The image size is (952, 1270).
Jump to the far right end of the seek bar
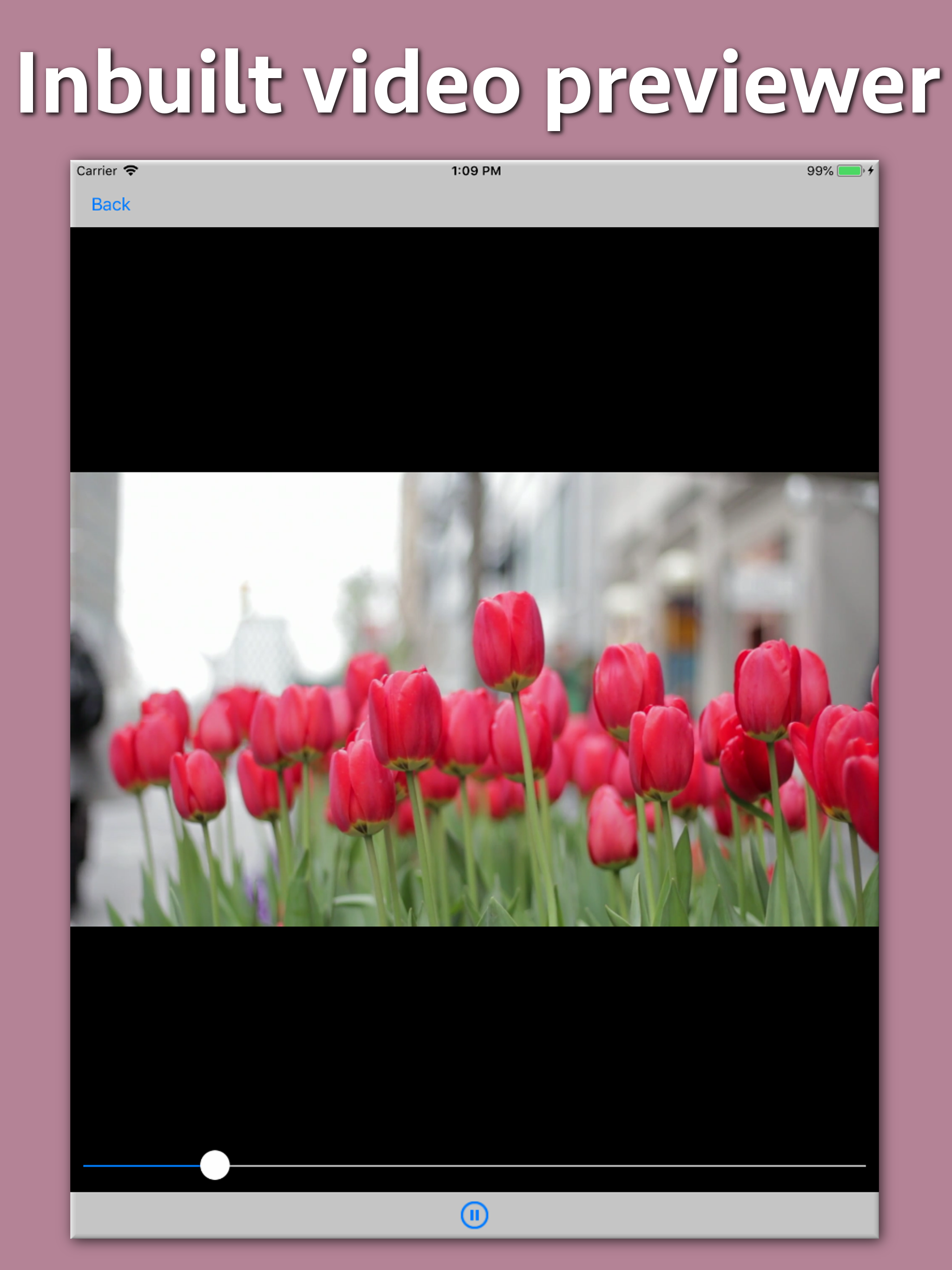[863, 1165]
